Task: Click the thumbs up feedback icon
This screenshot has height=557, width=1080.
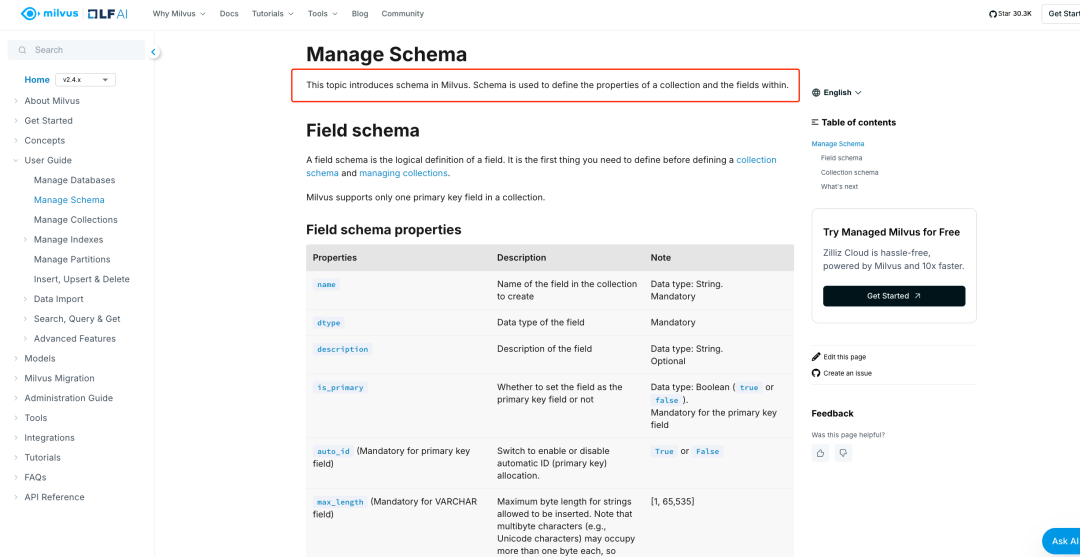Action: click(x=821, y=453)
